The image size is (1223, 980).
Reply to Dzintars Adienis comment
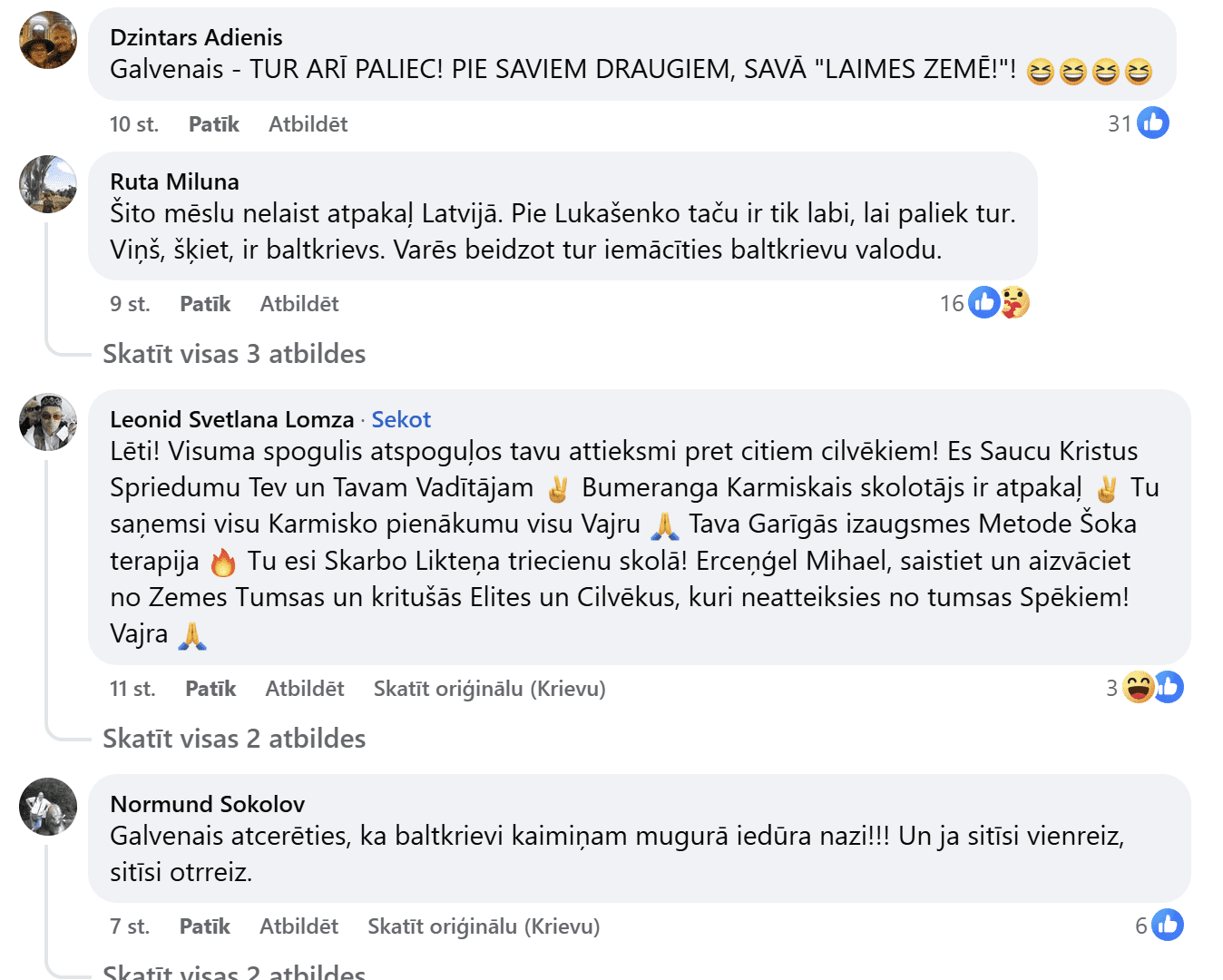[x=308, y=124]
